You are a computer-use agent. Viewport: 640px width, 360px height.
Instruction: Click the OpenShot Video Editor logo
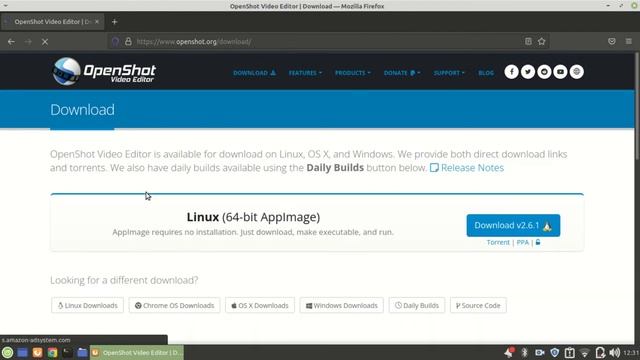pyautogui.click(x=104, y=71)
